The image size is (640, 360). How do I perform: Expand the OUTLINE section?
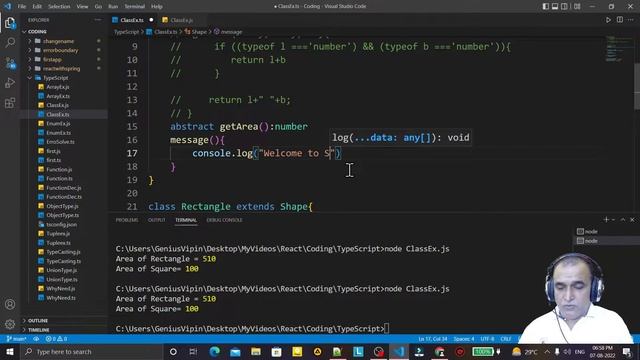pos(38,320)
